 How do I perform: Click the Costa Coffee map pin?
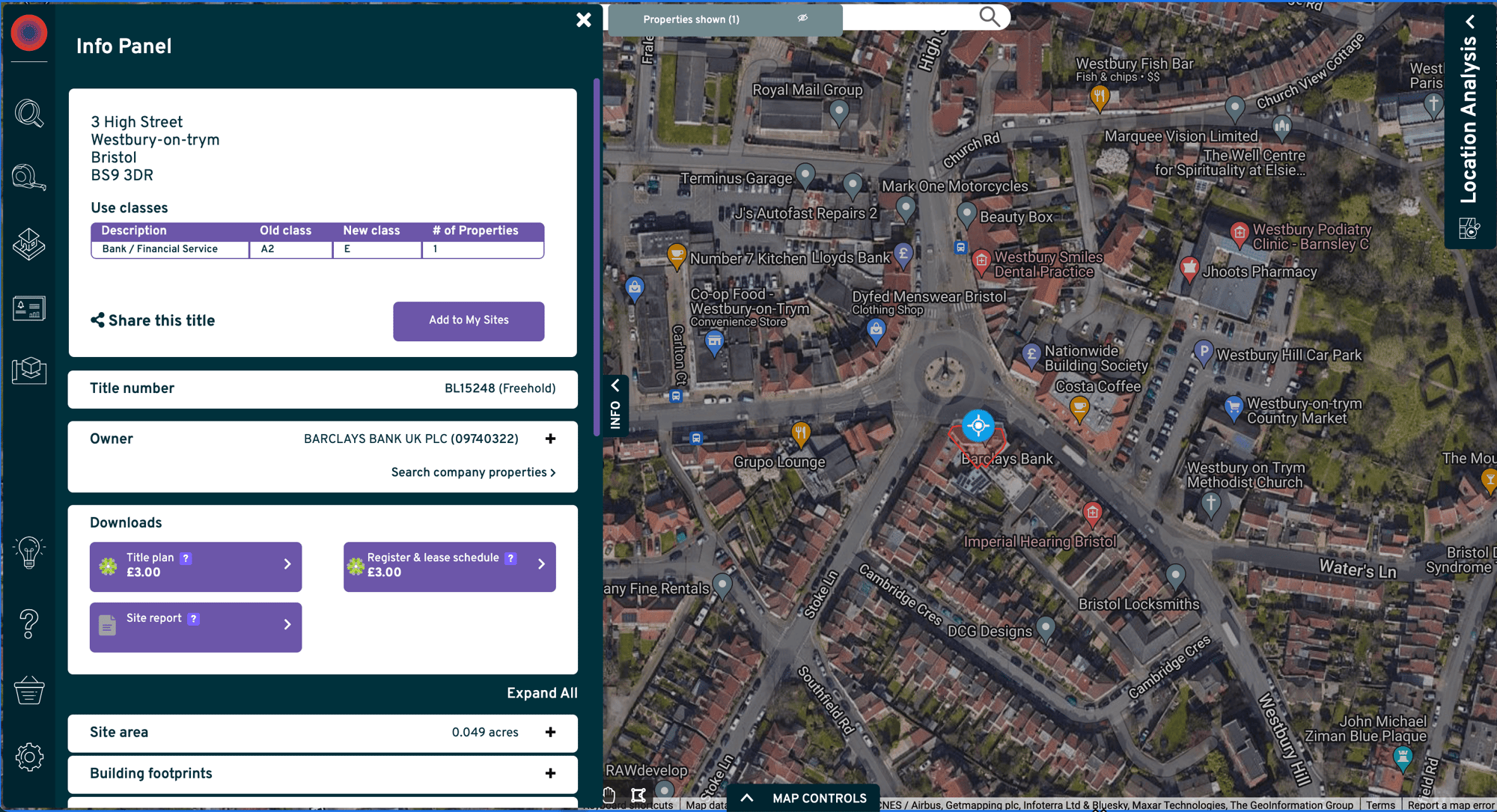click(1079, 409)
